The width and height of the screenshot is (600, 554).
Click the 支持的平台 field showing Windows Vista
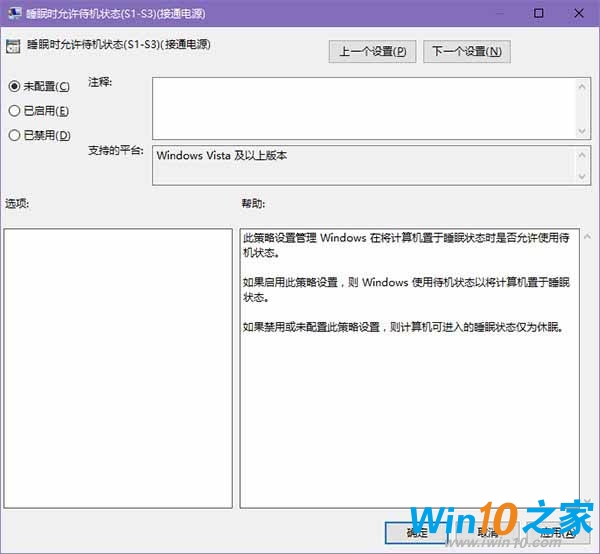(x=362, y=166)
